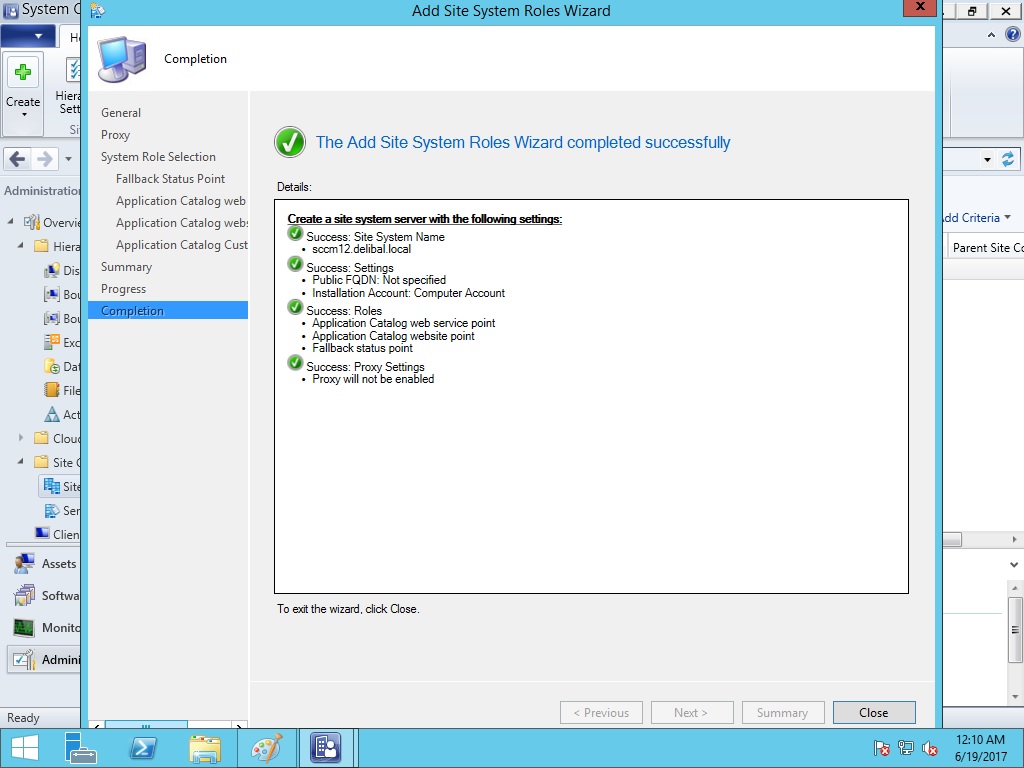Click the Parent Site Code column header
The width and height of the screenshot is (1024, 768).
tap(986, 248)
